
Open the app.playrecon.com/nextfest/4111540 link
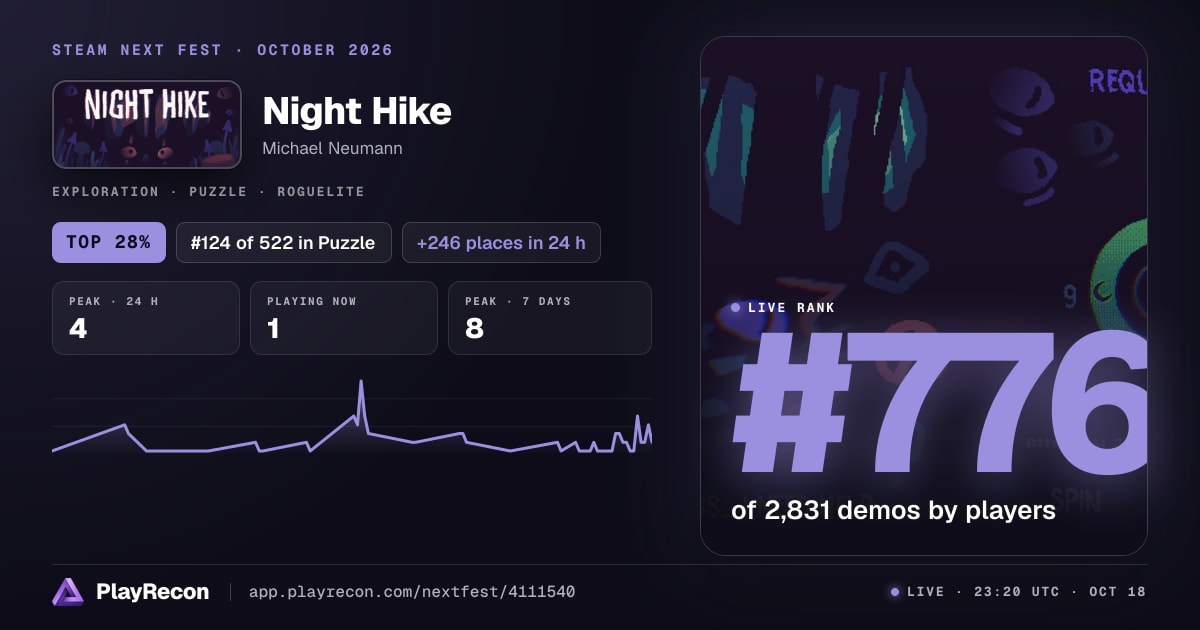tap(412, 592)
